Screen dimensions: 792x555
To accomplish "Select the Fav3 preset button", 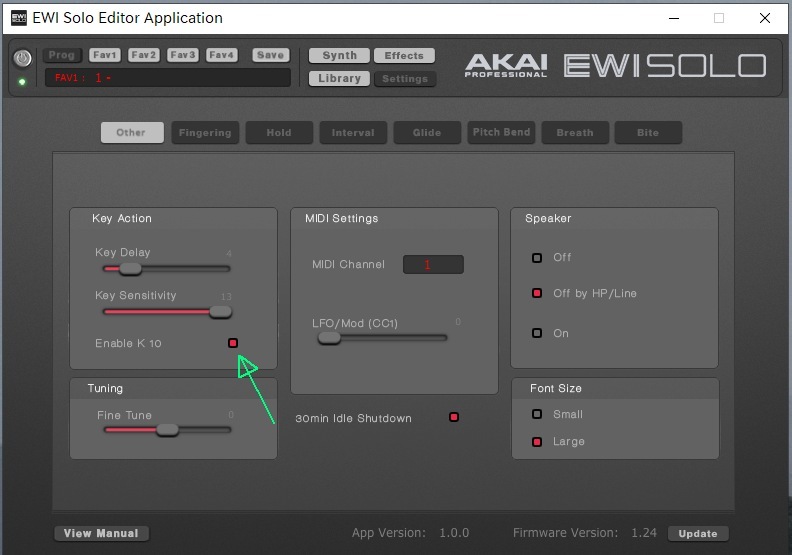I will (182, 55).
